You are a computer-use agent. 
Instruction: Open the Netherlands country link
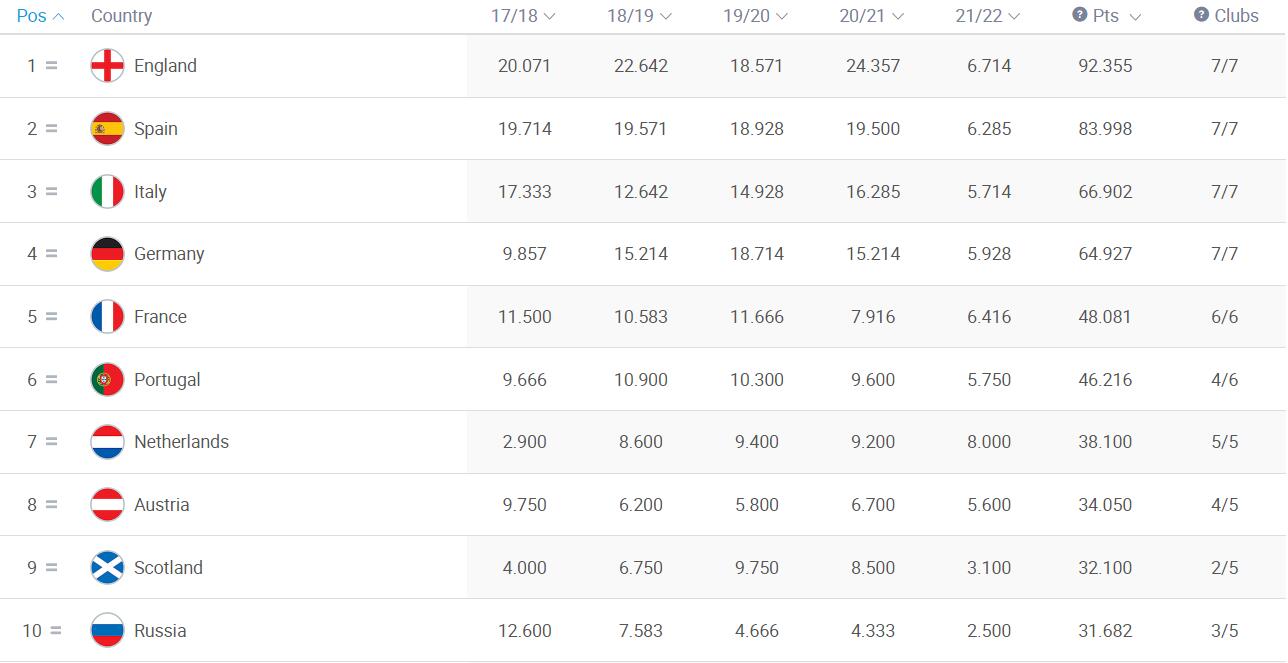click(x=181, y=442)
